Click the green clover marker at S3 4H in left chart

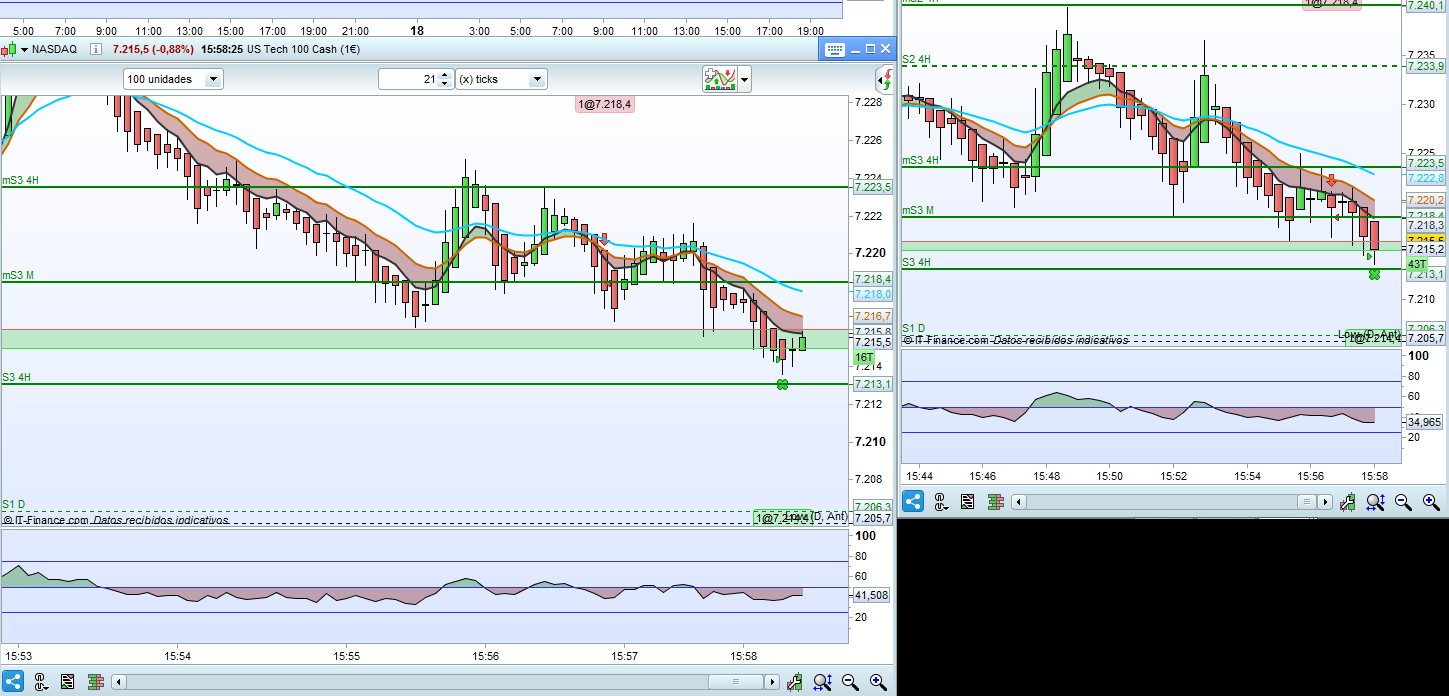(783, 384)
